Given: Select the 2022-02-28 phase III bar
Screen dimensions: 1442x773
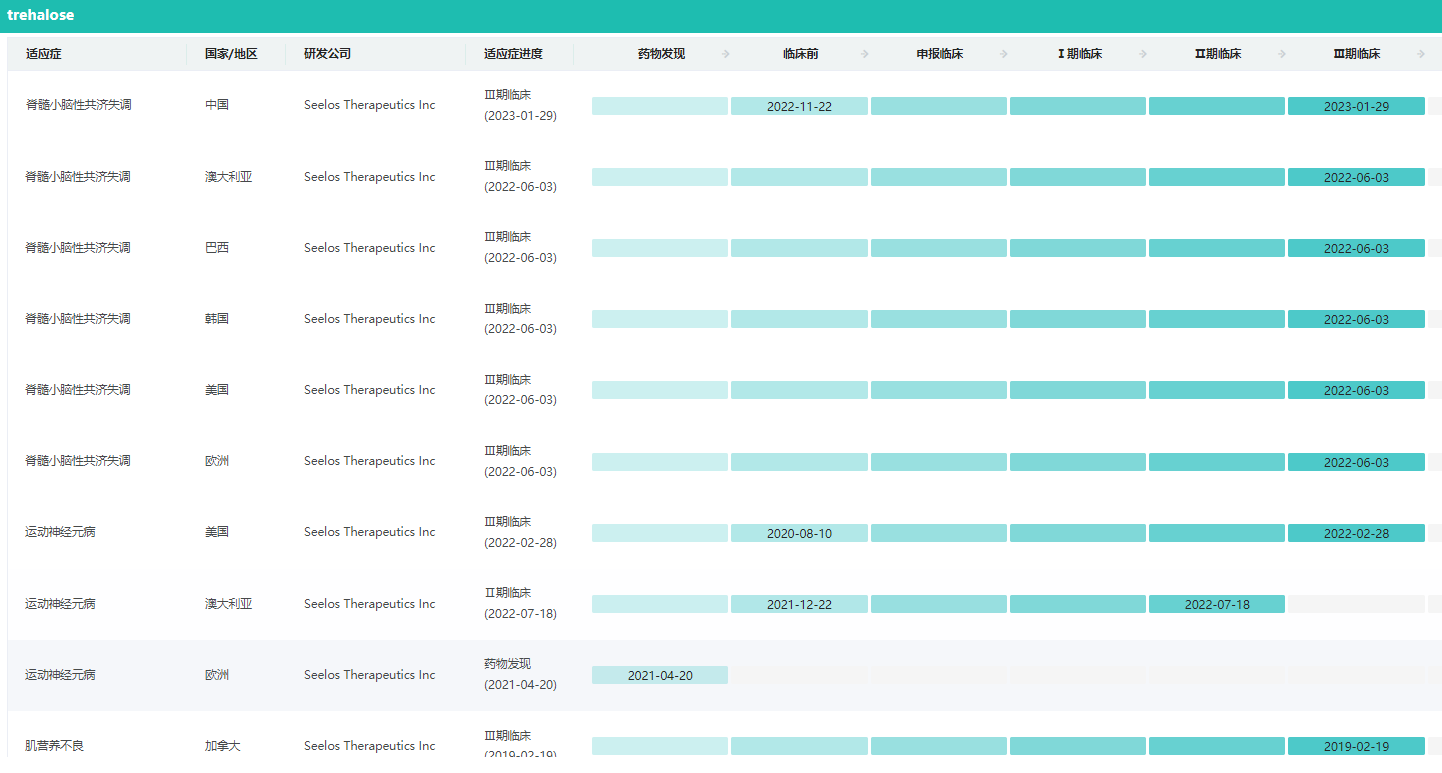Looking at the screenshot, I should tap(1356, 533).
